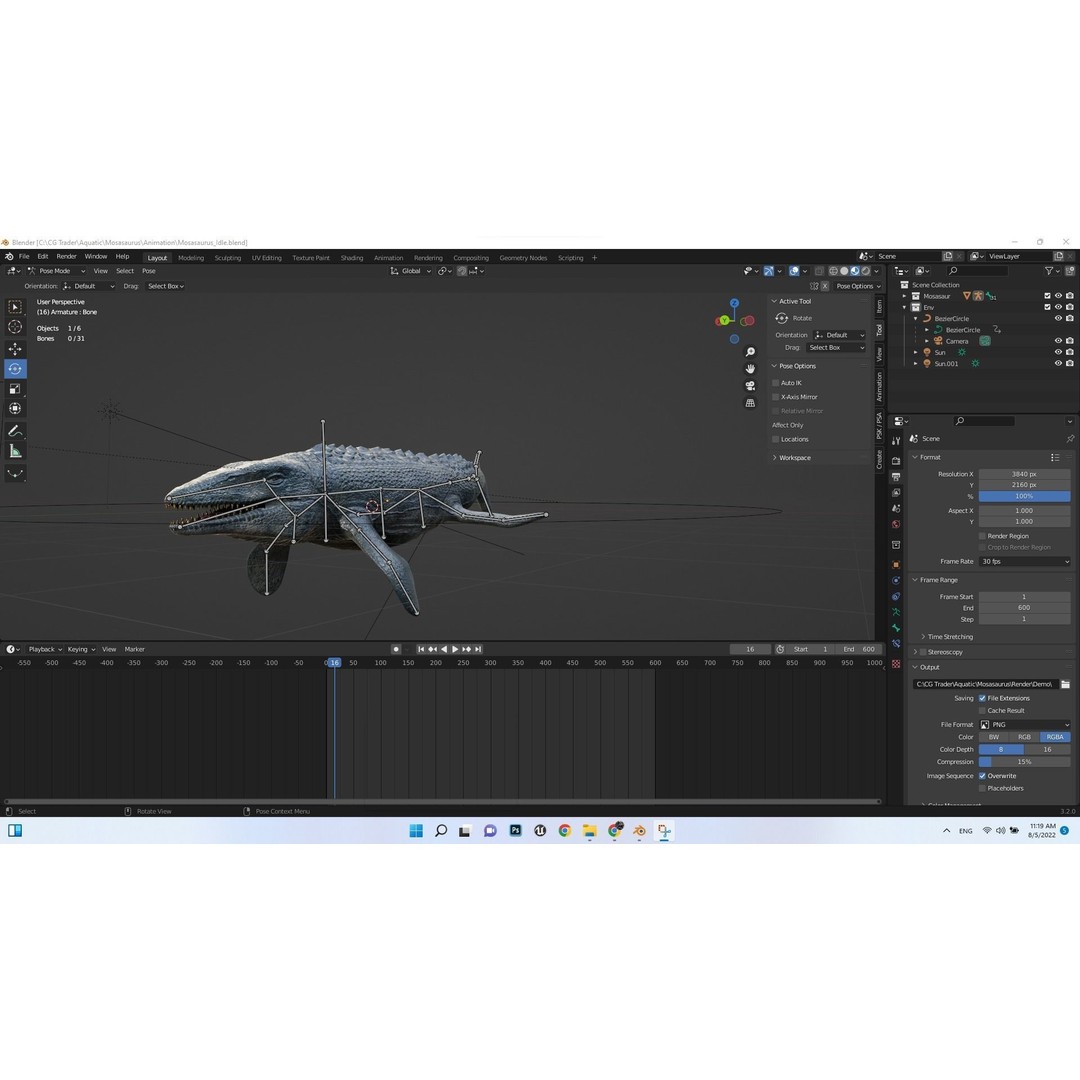Enable Locations affect-only checkbox

pyautogui.click(x=776, y=439)
